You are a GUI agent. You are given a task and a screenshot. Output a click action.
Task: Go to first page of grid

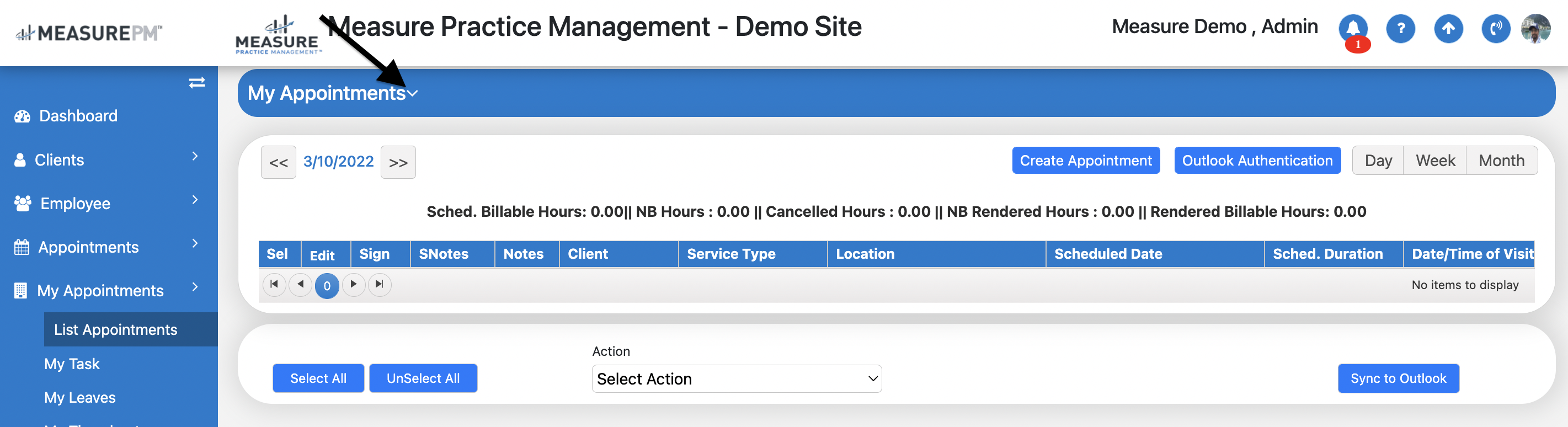[x=274, y=284]
